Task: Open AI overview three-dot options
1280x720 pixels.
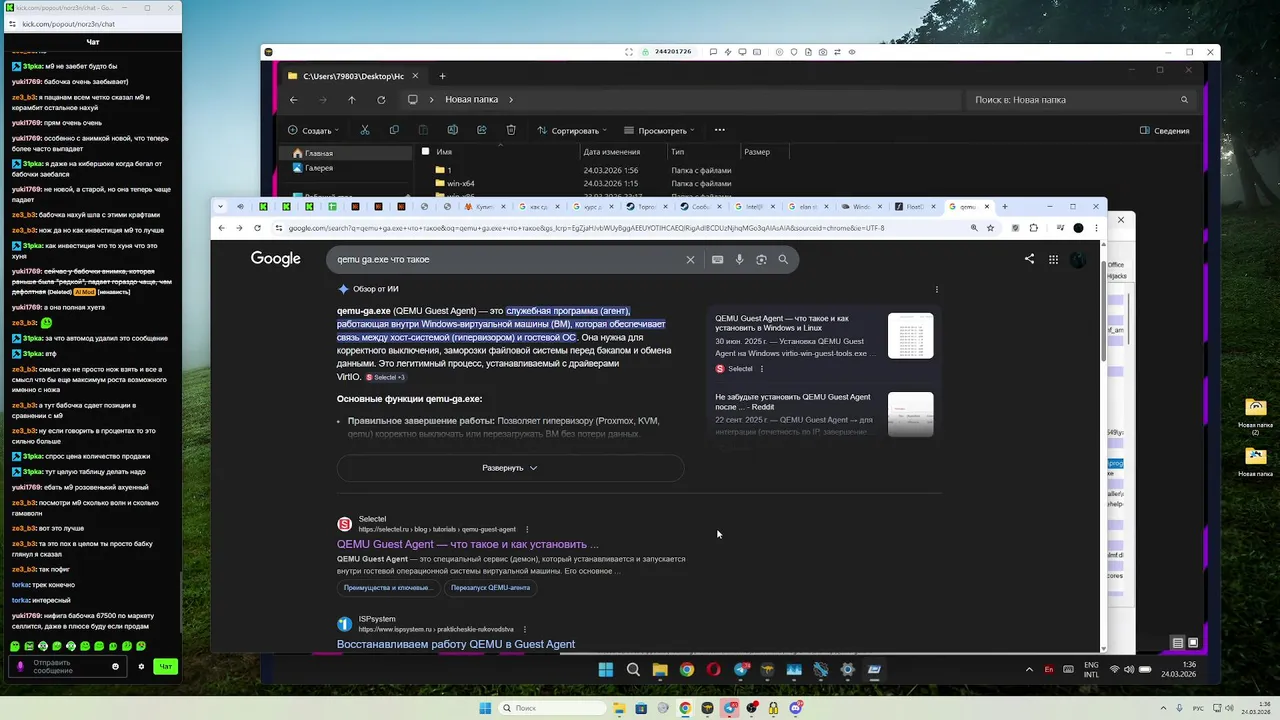Action: click(x=937, y=289)
